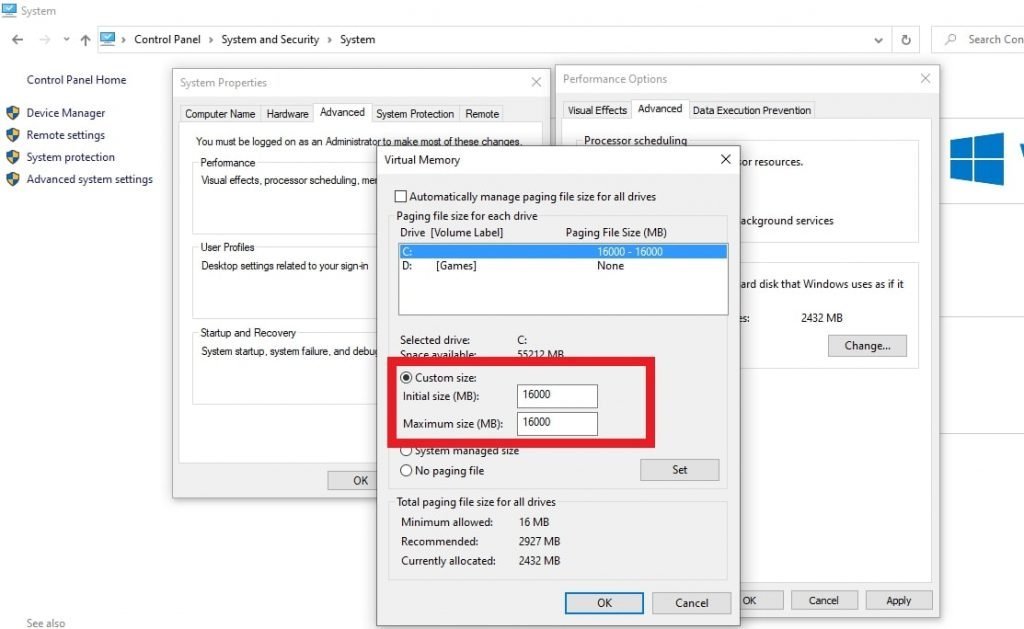The width and height of the screenshot is (1024, 629).
Task: Open the System Protection tab
Action: tap(415, 114)
